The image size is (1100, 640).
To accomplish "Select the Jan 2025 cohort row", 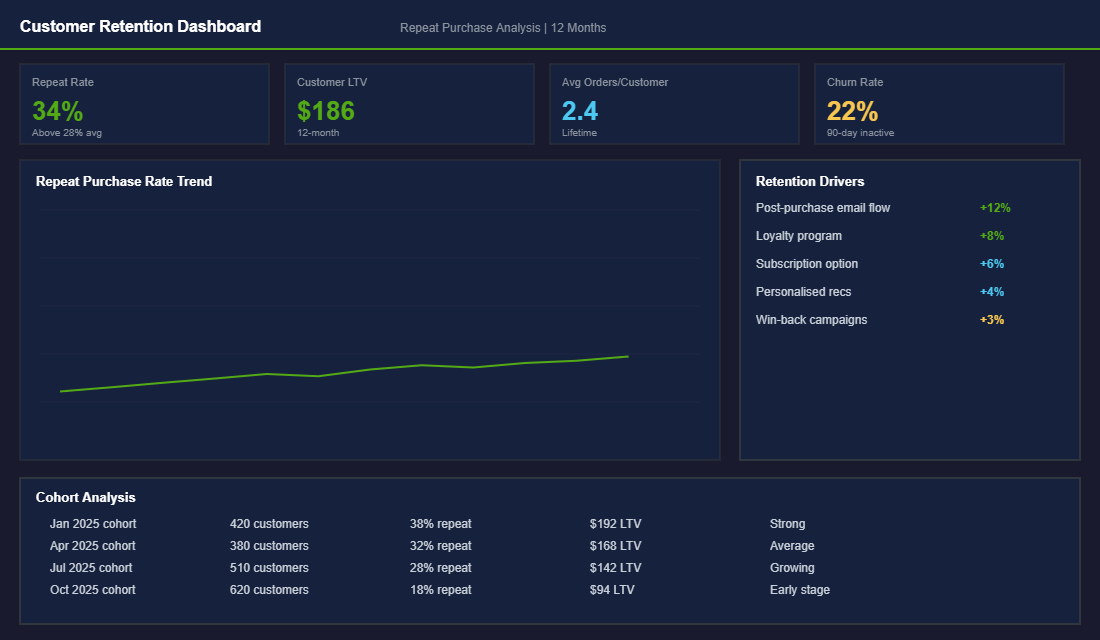I will tap(93, 523).
